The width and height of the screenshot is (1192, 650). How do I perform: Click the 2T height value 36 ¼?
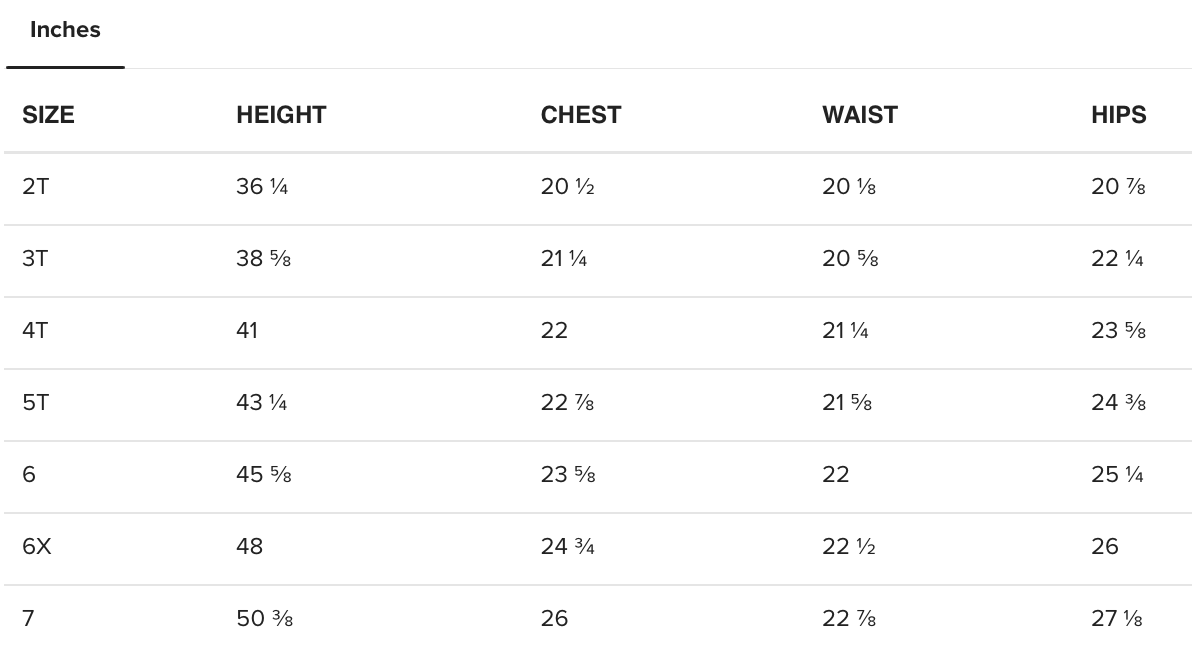pos(262,187)
